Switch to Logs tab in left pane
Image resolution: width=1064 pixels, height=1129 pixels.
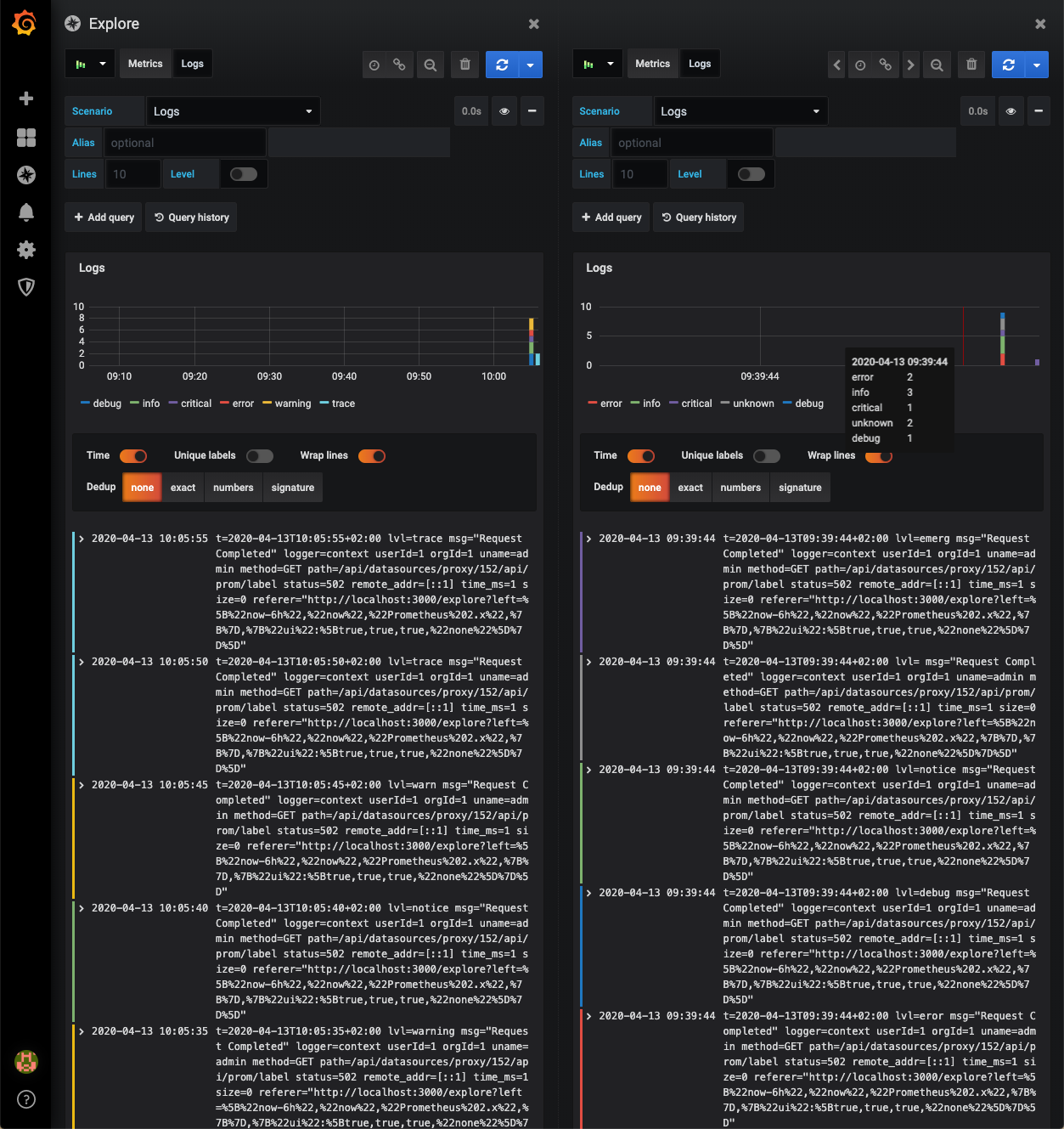[193, 64]
